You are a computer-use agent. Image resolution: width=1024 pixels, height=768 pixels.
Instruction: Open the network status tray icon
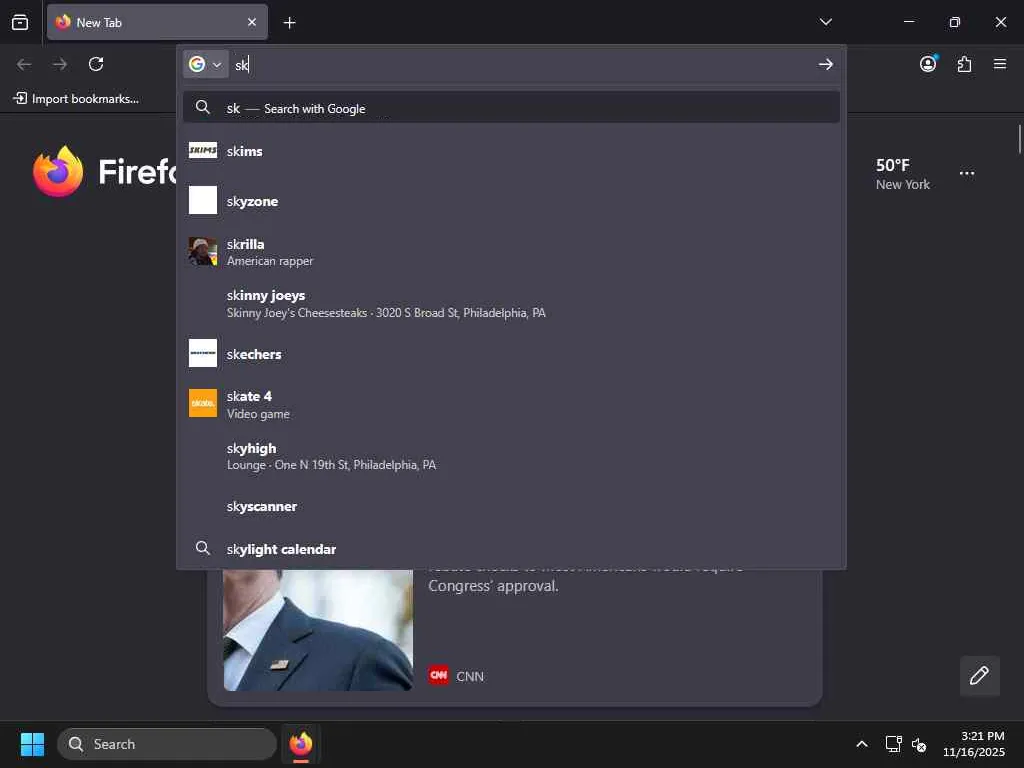click(893, 744)
